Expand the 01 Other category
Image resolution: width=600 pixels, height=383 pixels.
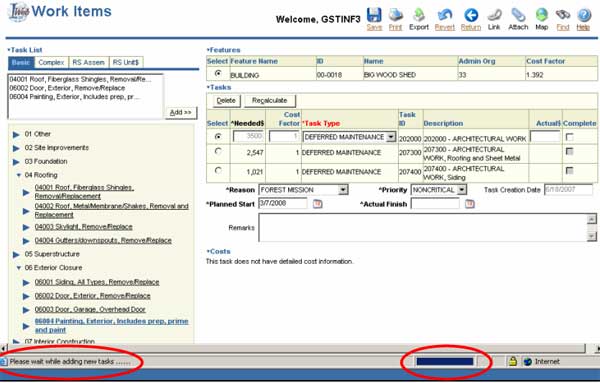click(16, 134)
